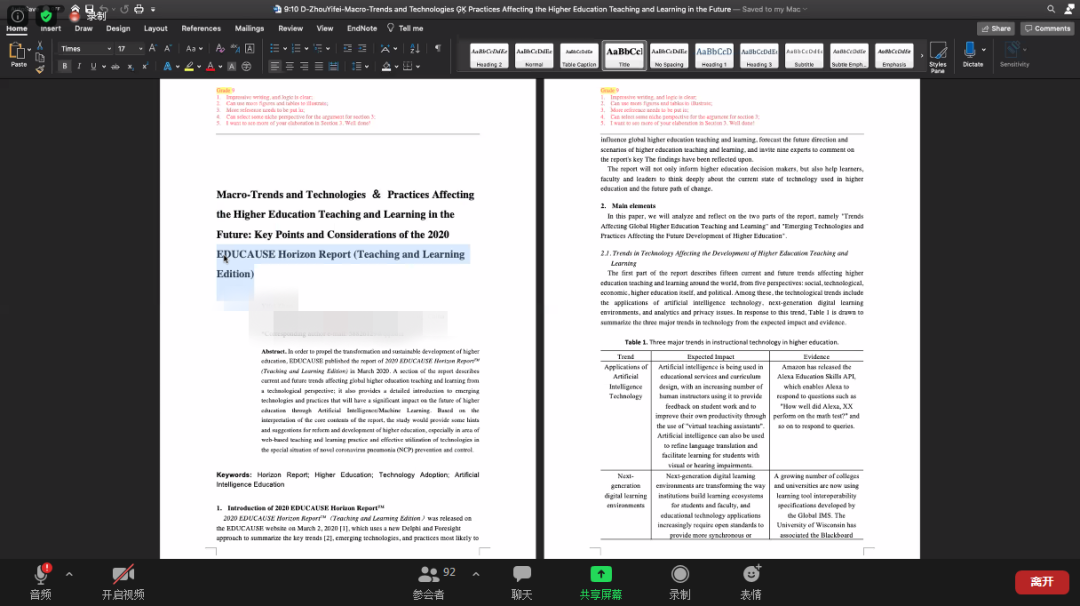This screenshot has width=1080, height=606.
Task: Decrease paragraph indent
Action: pos(347,48)
